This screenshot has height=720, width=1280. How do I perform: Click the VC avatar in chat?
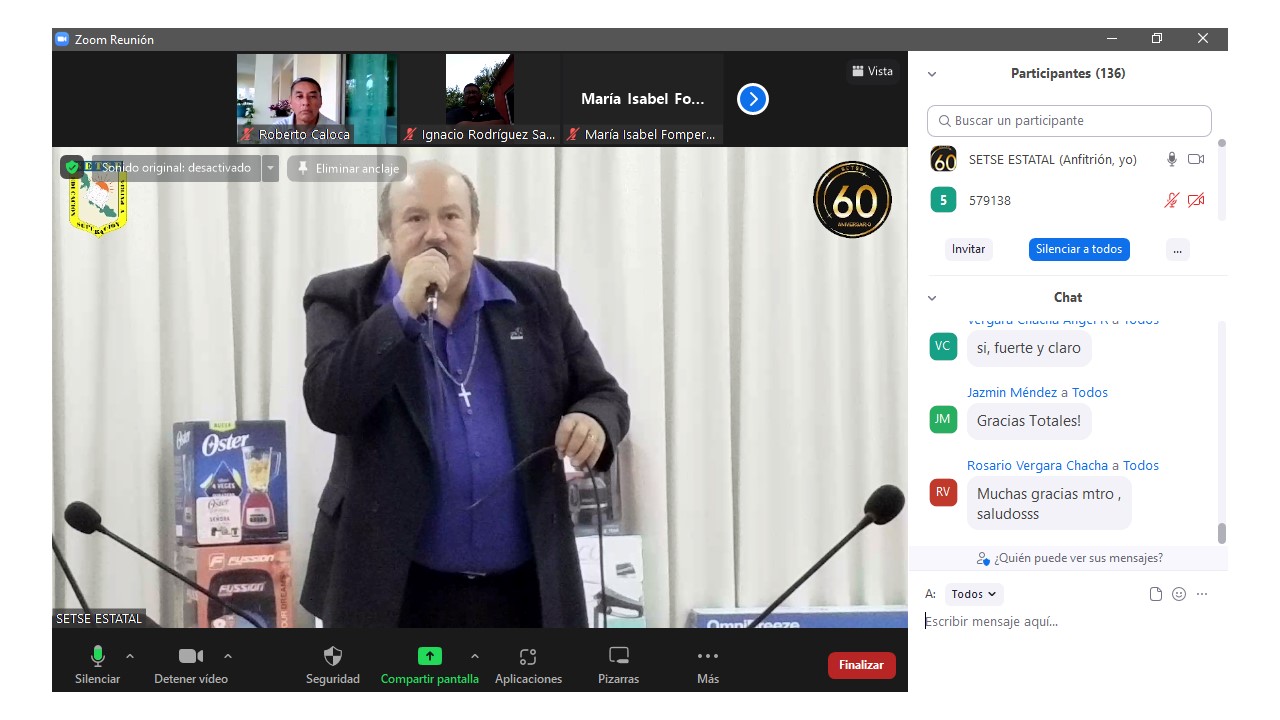point(943,346)
